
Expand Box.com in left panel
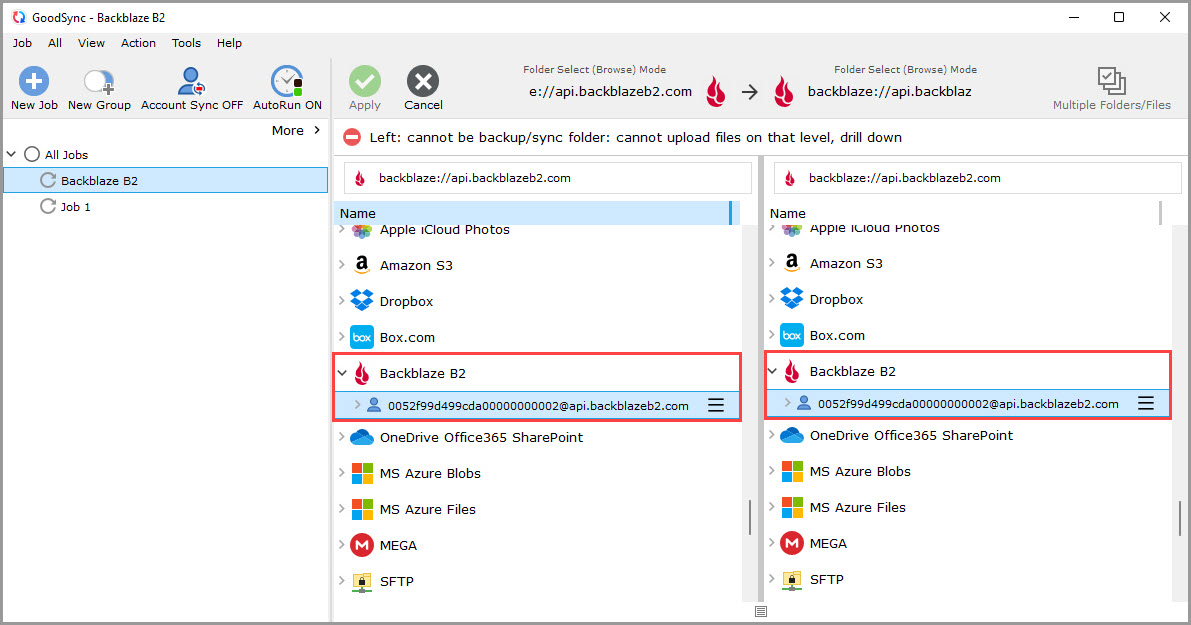(342, 336)
